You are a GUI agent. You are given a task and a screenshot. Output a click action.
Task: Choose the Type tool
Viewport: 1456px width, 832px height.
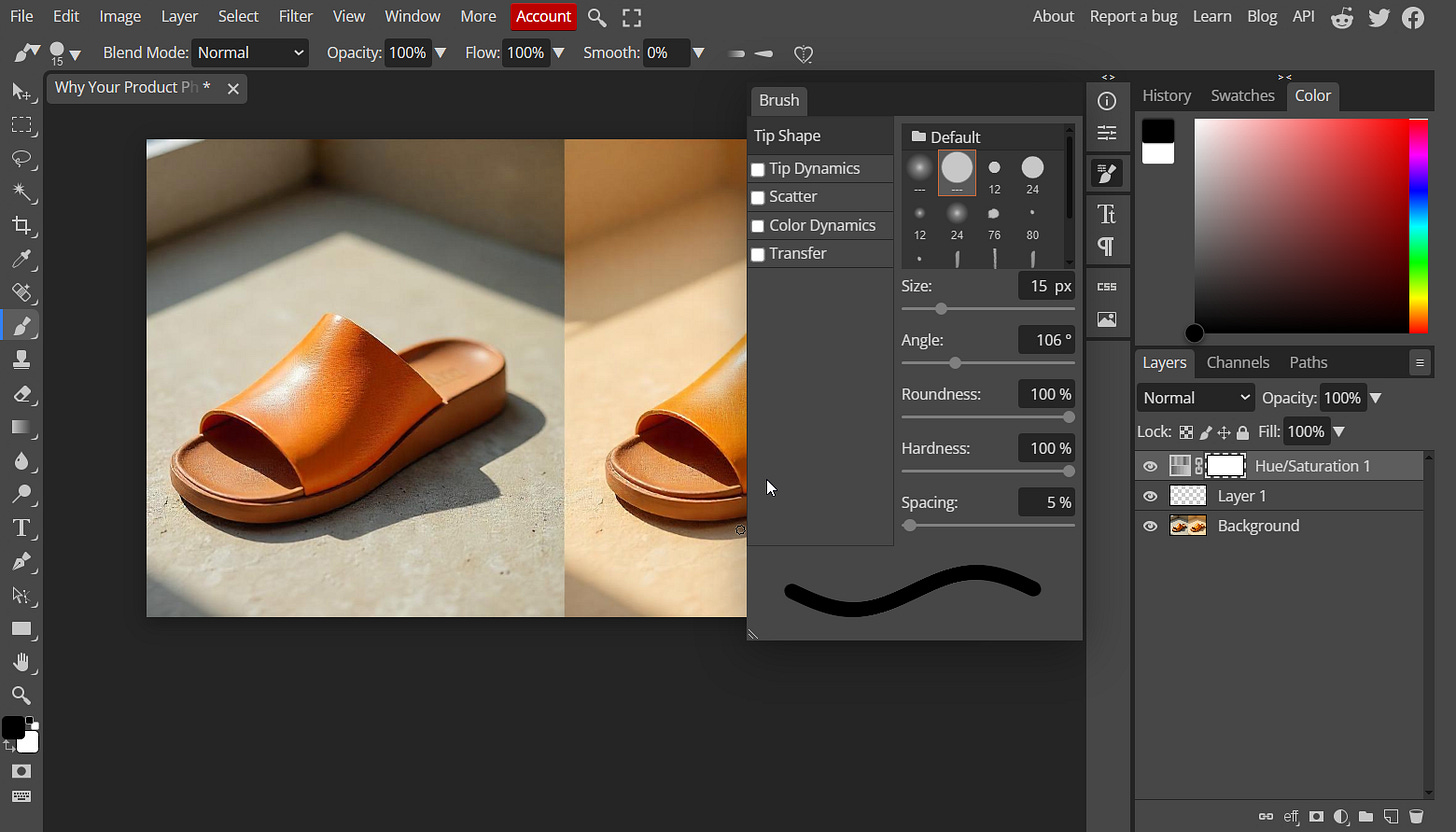coord(22,528)
